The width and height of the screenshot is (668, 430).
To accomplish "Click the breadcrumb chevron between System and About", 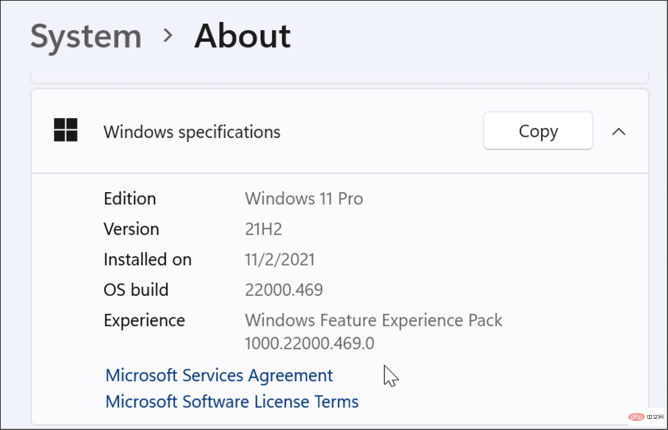I will point(168,35).
